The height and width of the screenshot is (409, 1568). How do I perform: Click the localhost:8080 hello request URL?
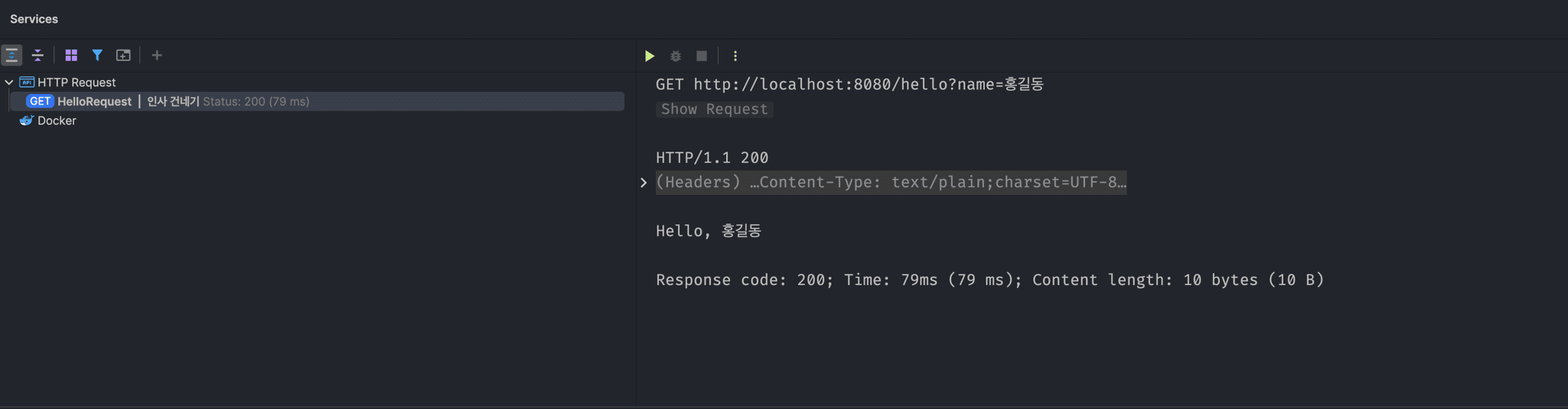point(868,84)
